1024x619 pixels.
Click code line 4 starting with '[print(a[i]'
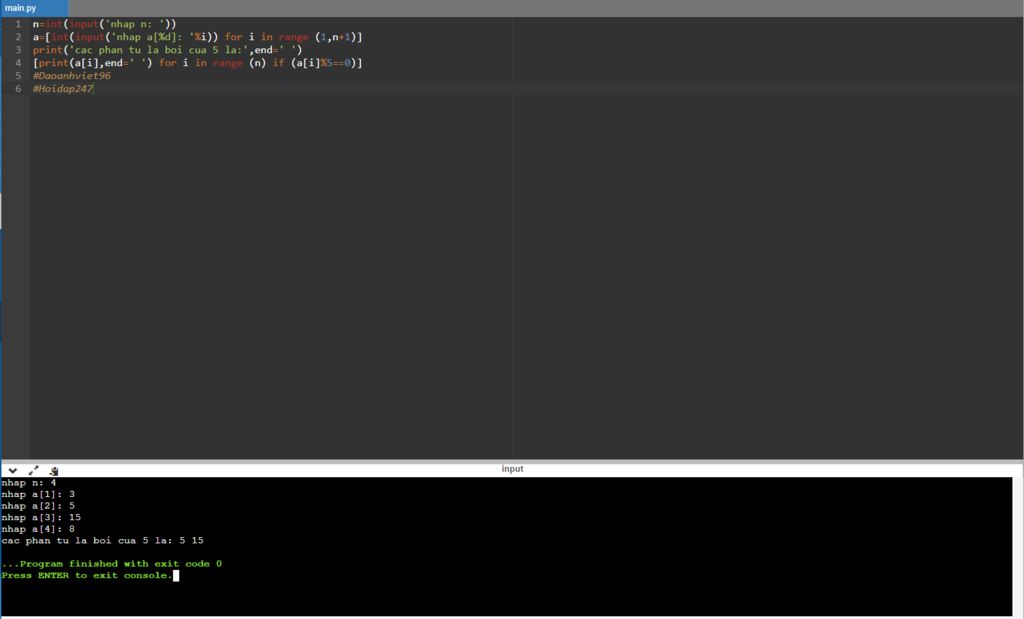coord(197,63)
